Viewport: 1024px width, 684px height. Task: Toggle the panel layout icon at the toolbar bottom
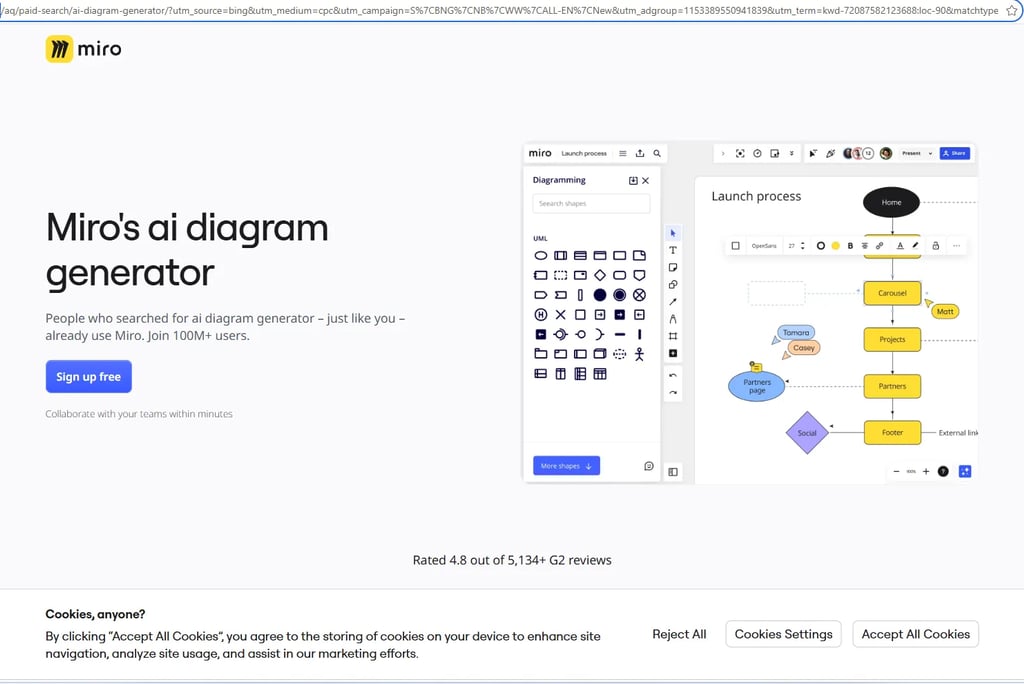(x=673, y=472)
